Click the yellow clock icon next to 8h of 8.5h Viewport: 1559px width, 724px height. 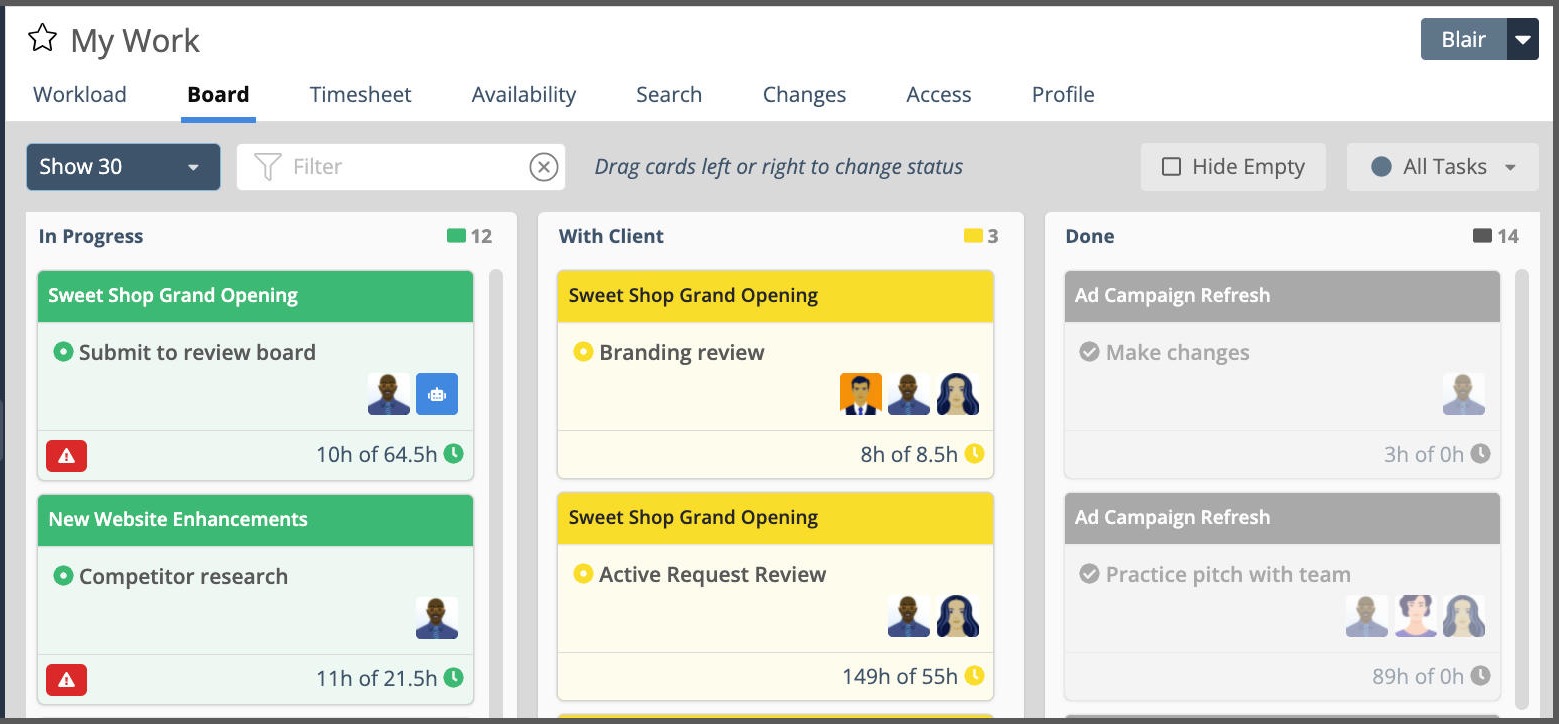tap(972, 454)
